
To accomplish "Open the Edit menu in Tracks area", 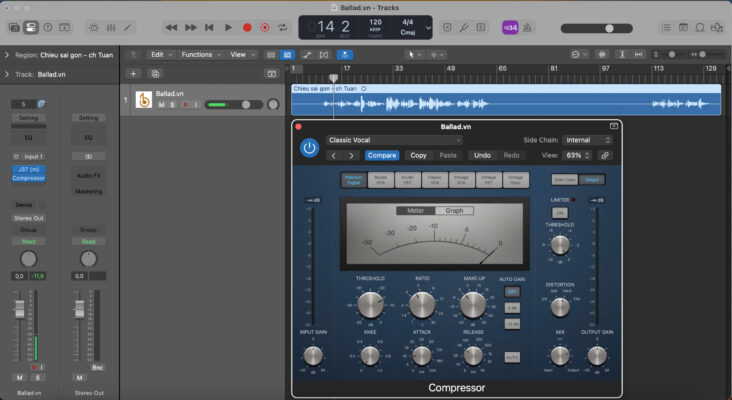I will 161,55.
